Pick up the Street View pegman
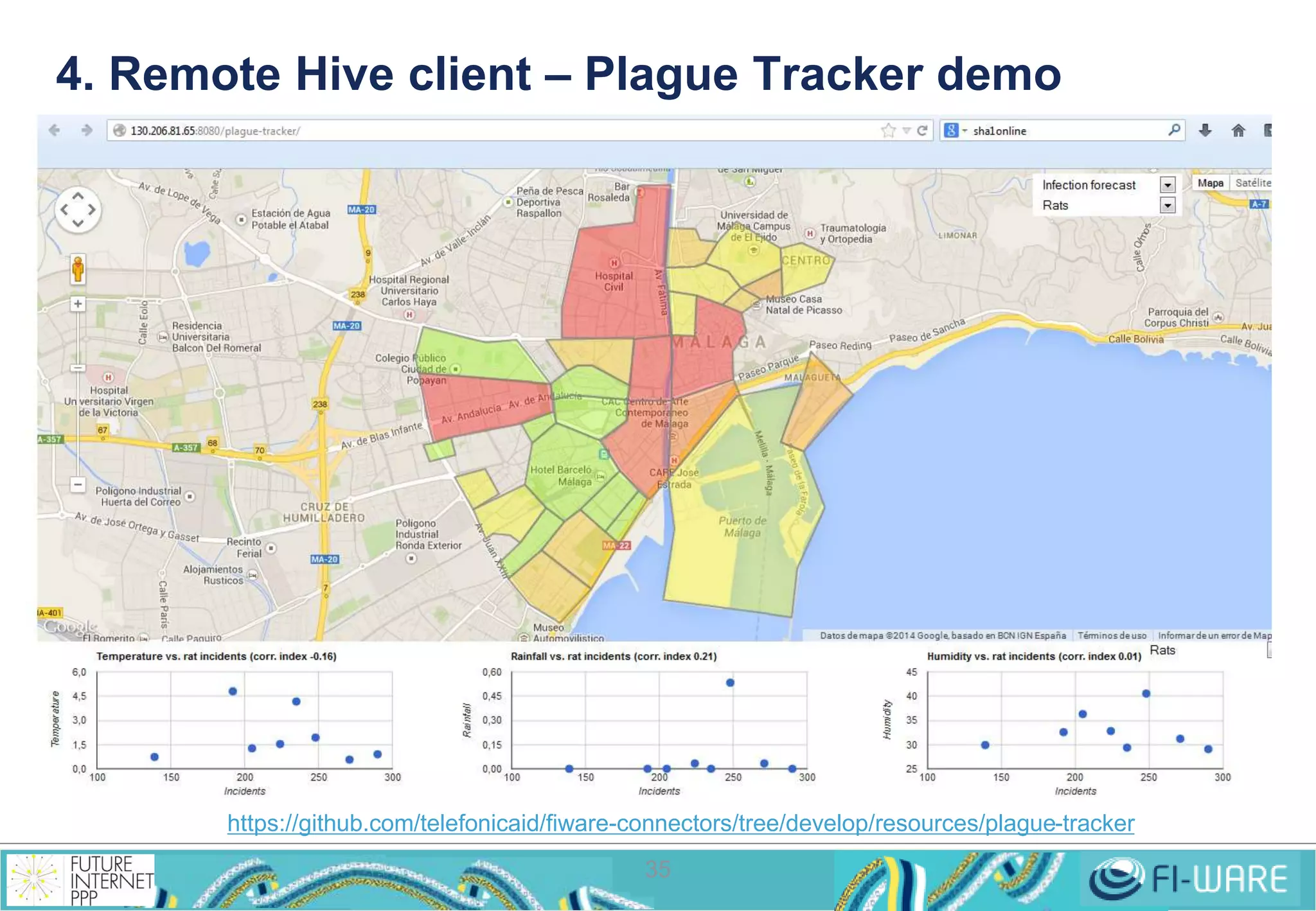This screenshot has width=1316, height=911. (78, 269)
